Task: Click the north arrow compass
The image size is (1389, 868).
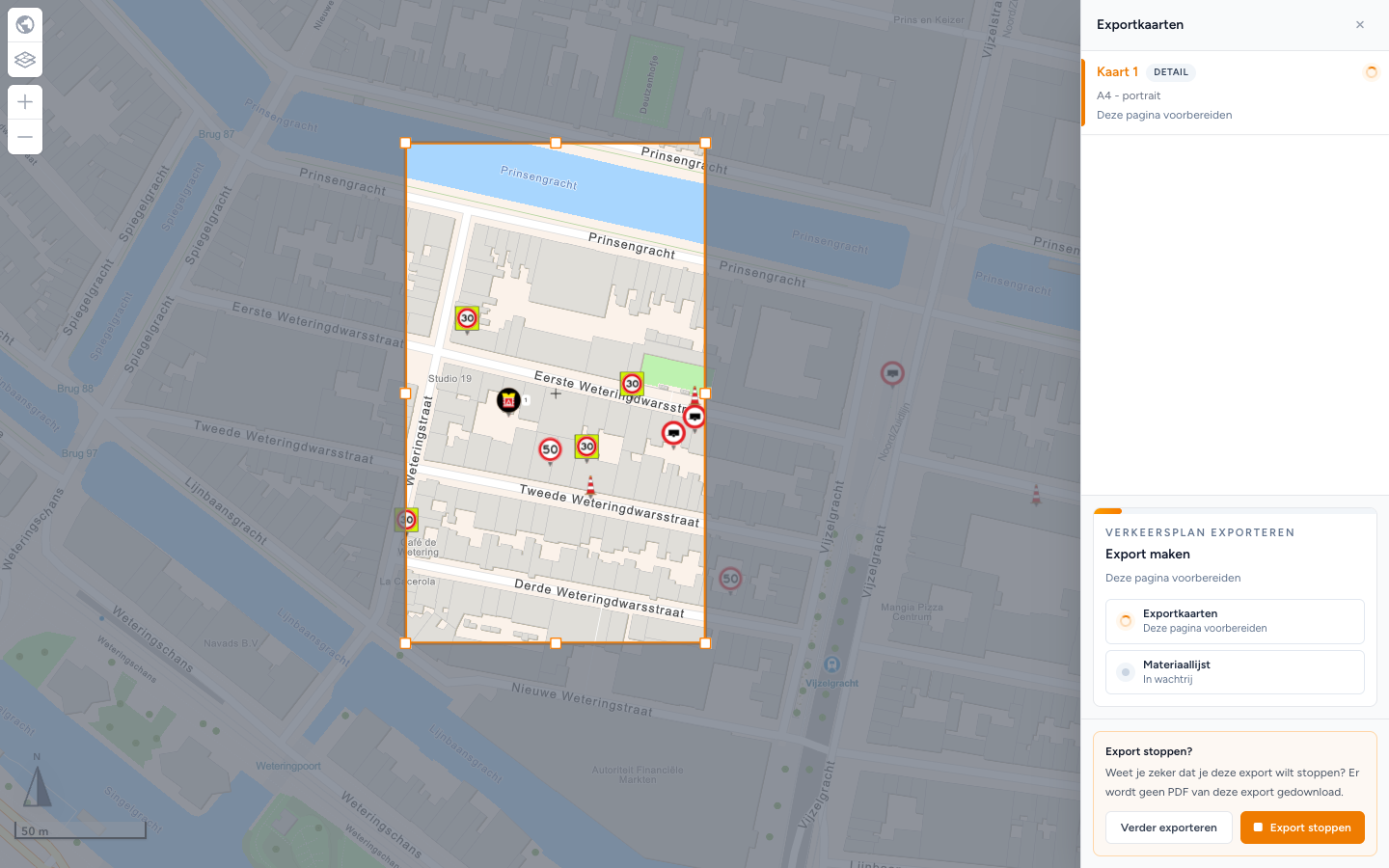Action: click(37, 779)
